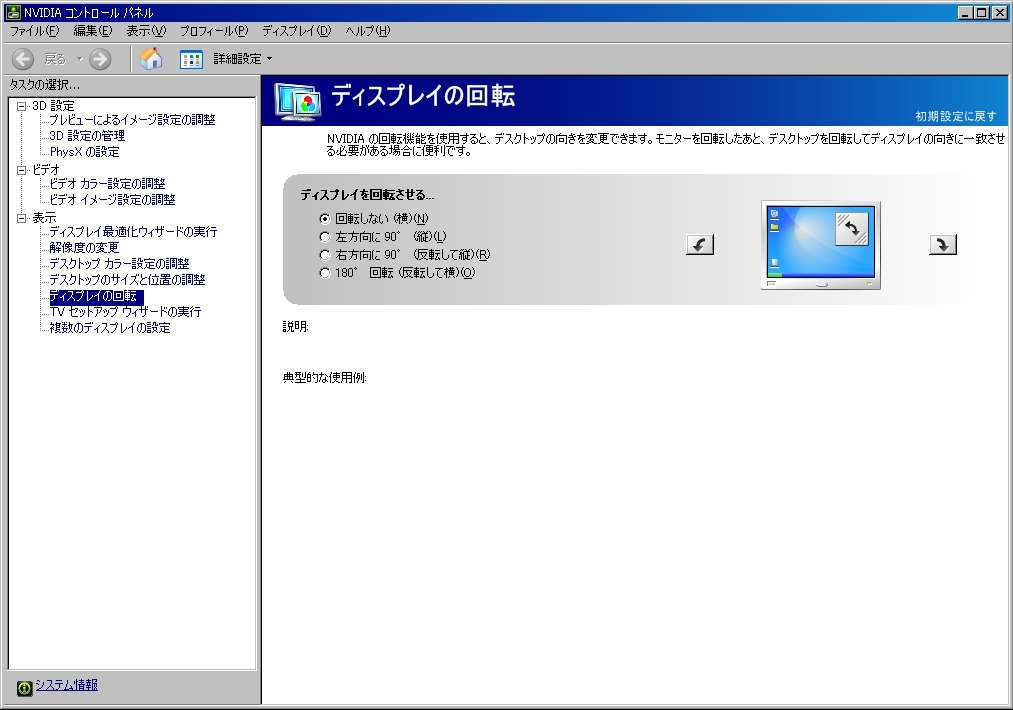Select 解像度の変更 tree item

pyautogui.click(x=84, y=247)
